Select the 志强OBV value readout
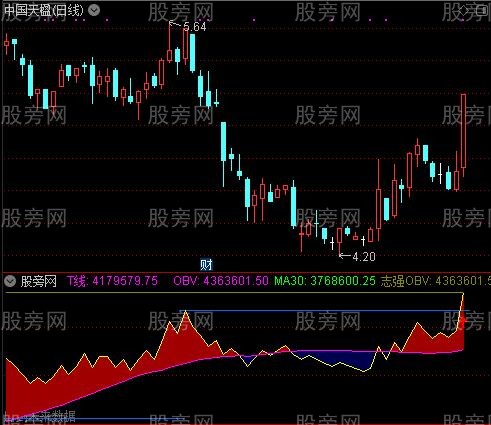The height and width of the screenshot is (425, 491). click(436, 281)
